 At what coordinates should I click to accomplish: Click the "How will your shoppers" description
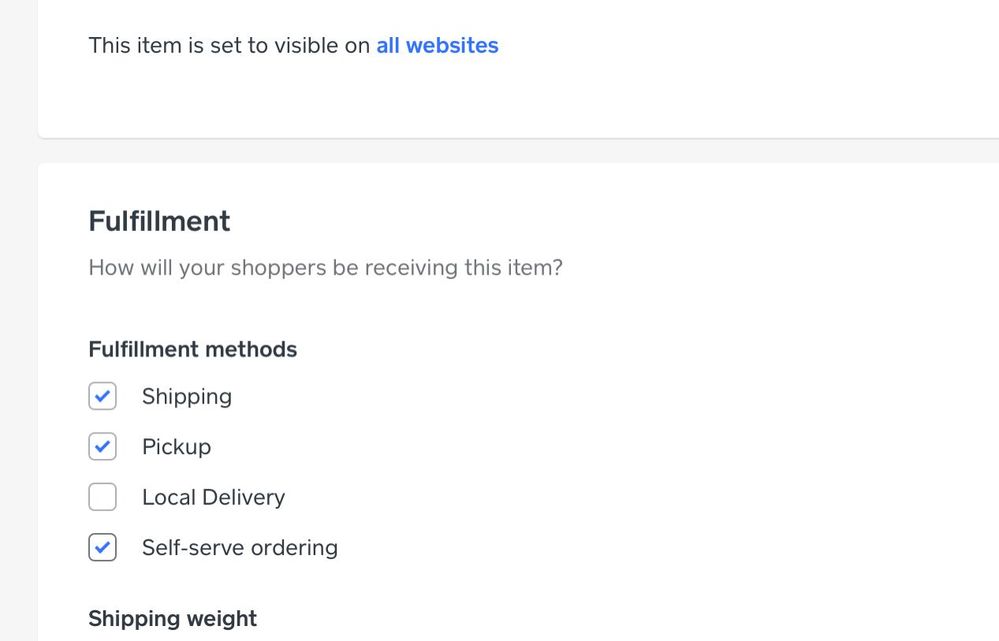coord(325,268)
